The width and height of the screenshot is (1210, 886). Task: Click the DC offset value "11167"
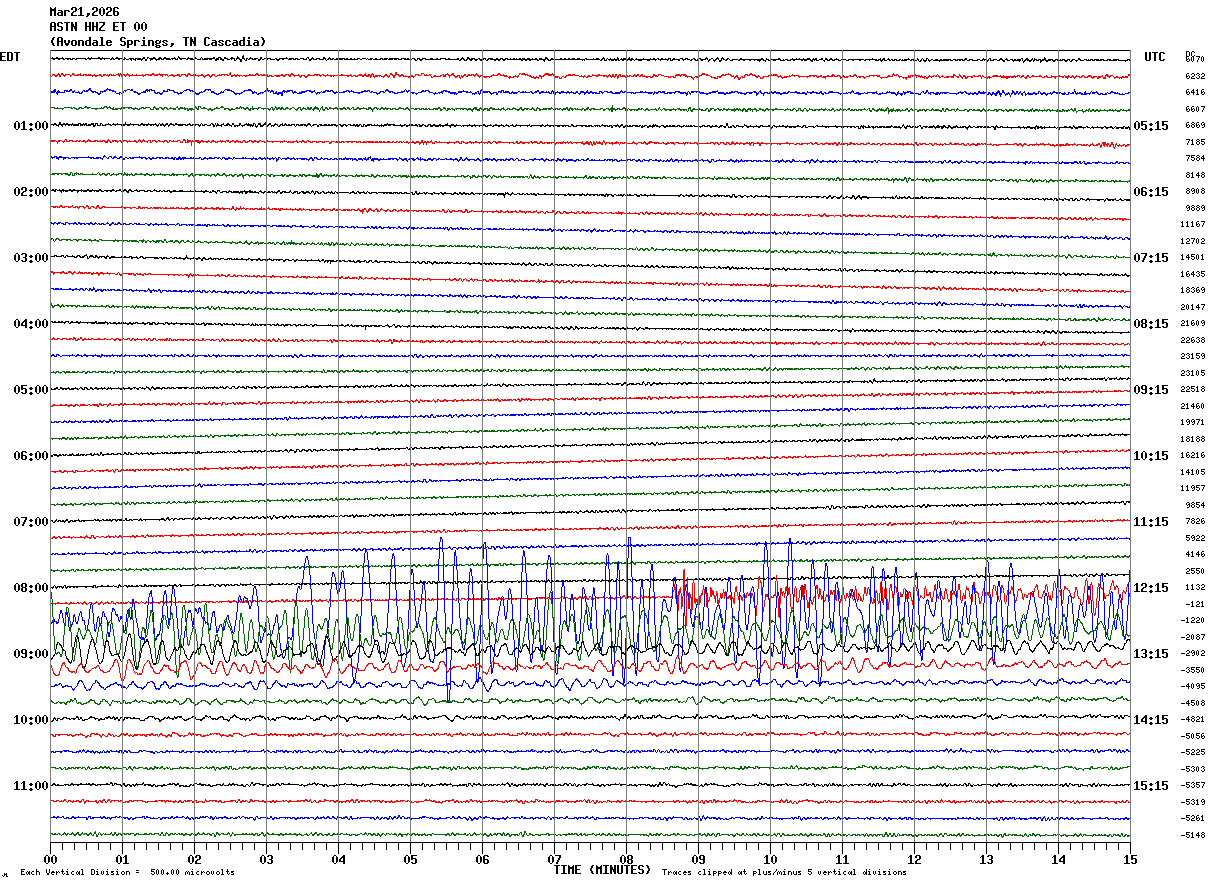pyautogui.click(x=1193, y=225)
